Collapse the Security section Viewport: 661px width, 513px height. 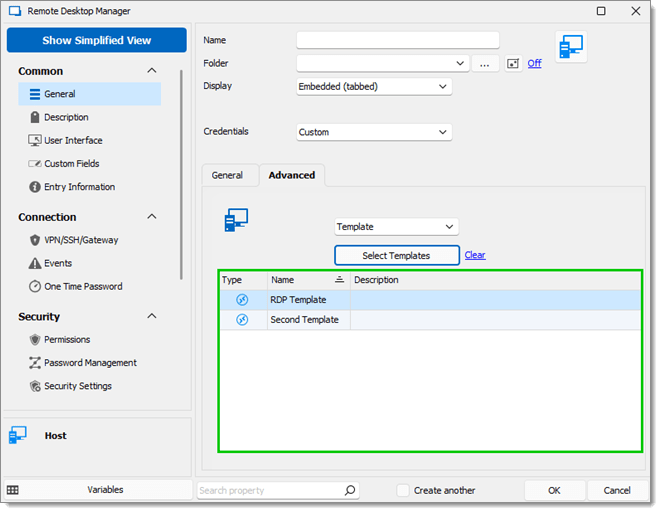click(152, 316)
